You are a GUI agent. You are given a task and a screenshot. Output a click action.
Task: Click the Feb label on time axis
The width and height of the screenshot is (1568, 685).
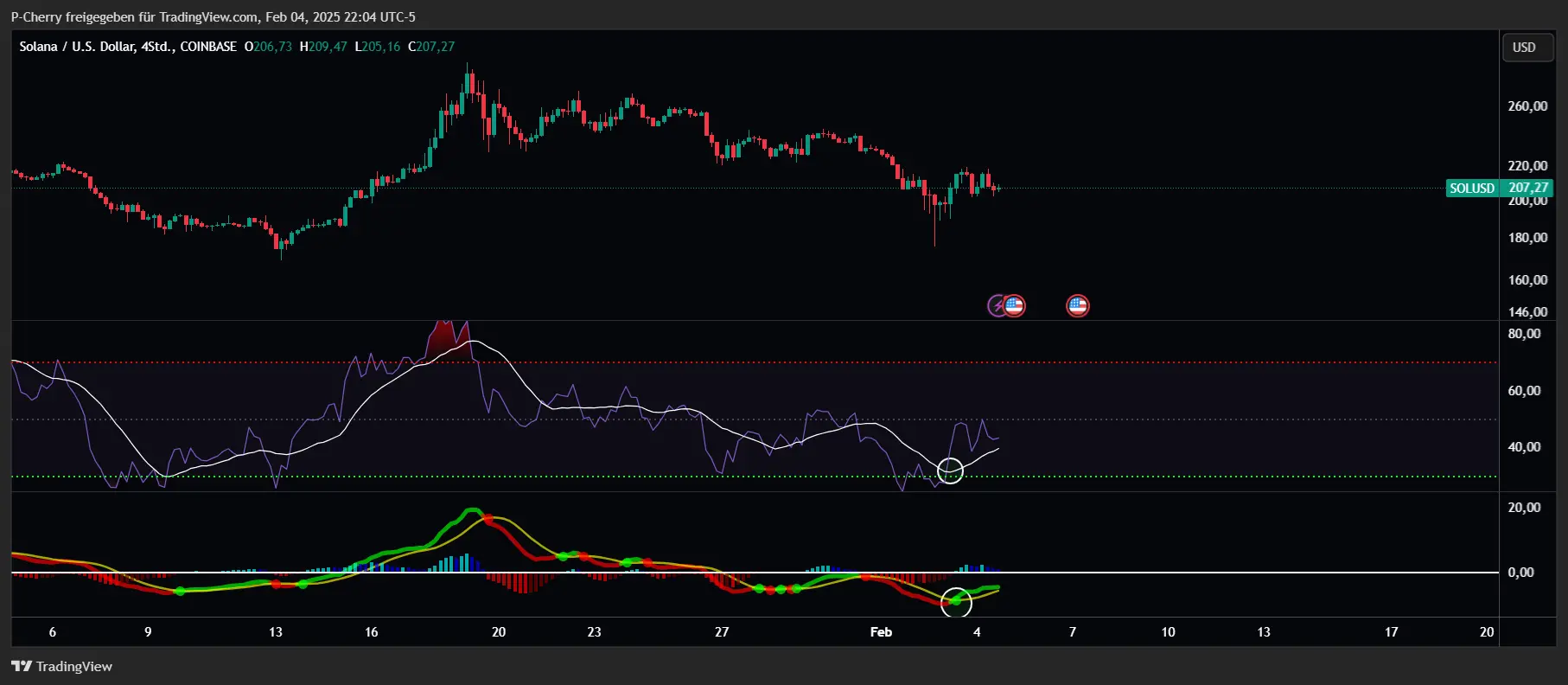pos(881,632)
